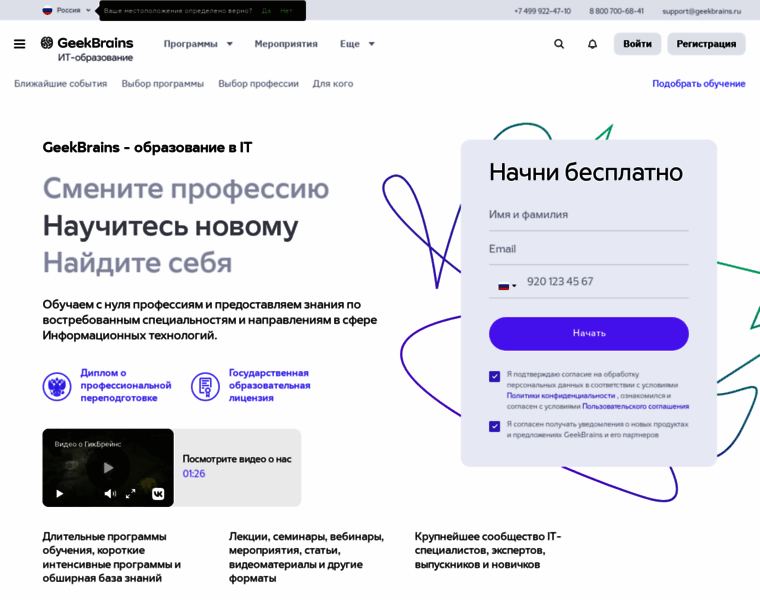Open the hamburger menu
760x600 pixels.
click(x=20, y=44)
